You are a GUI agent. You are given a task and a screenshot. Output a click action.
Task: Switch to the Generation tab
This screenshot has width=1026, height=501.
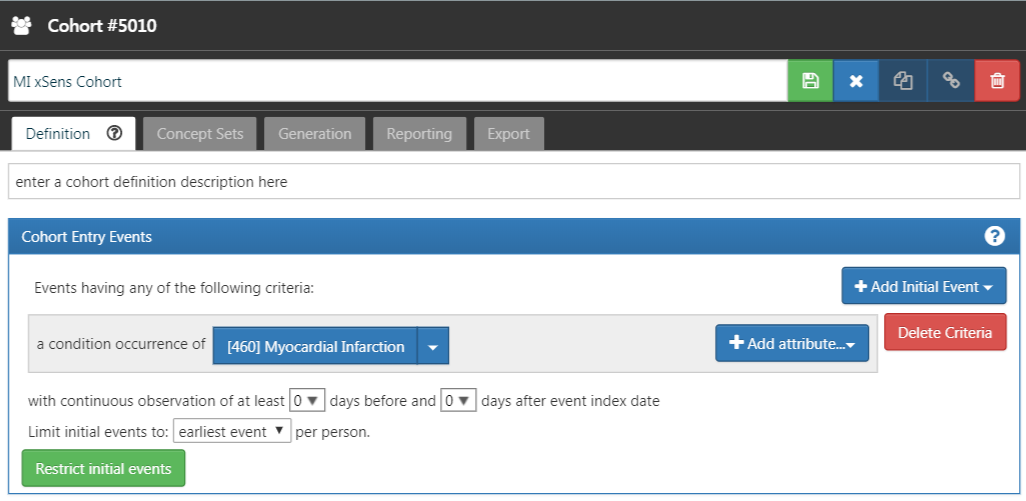315,133
